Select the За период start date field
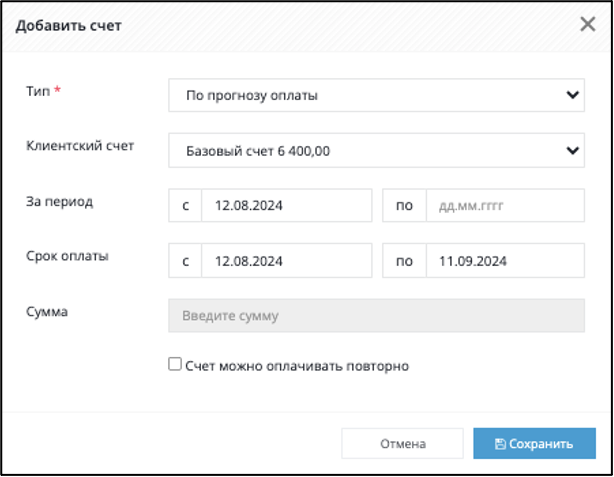 click(x=287, y=206)
